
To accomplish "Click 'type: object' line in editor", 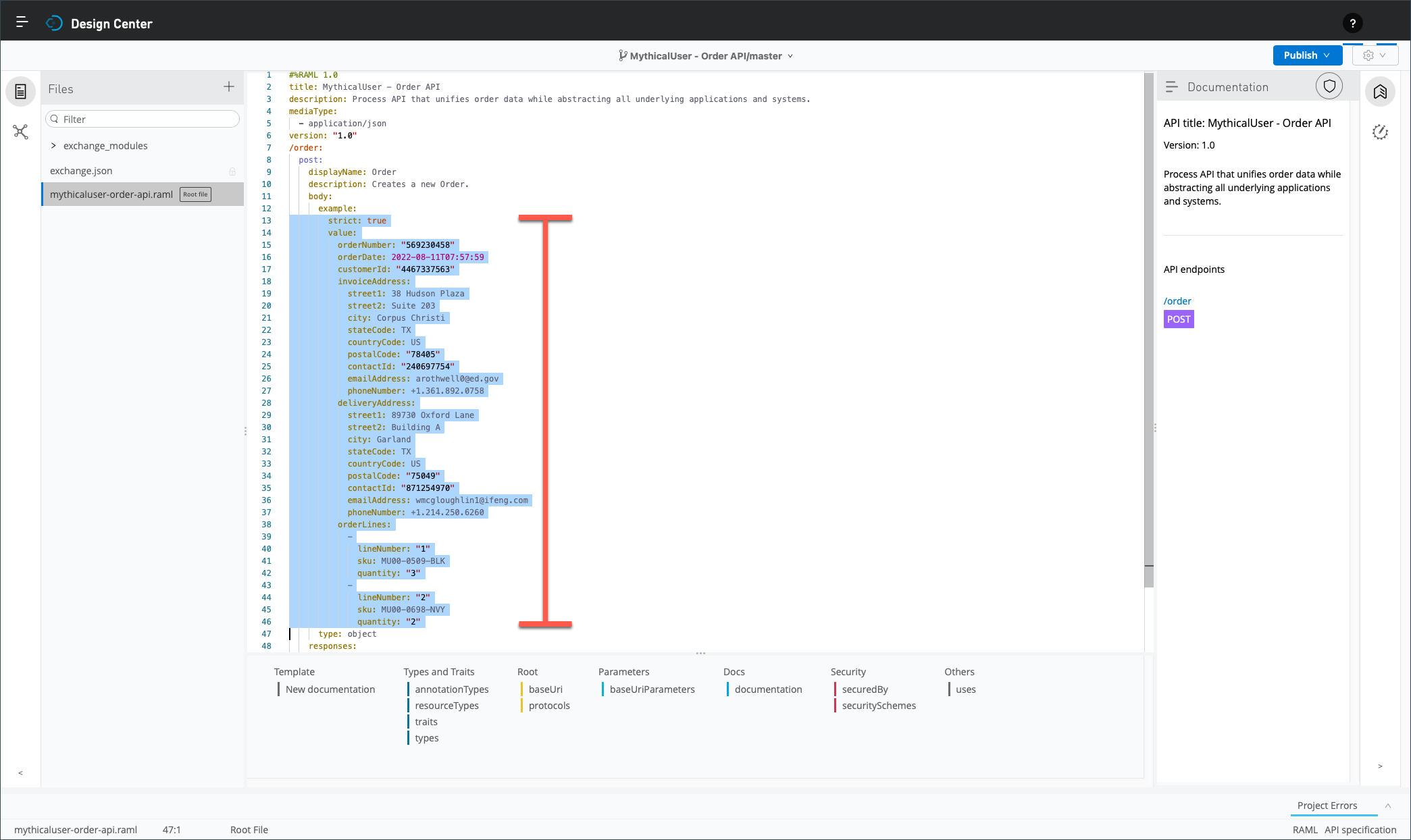I will [347, 634].
